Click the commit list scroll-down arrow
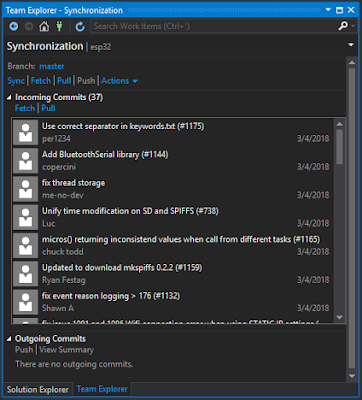The width and height of the screenshot is (362, 400). (x=340, y=318)
